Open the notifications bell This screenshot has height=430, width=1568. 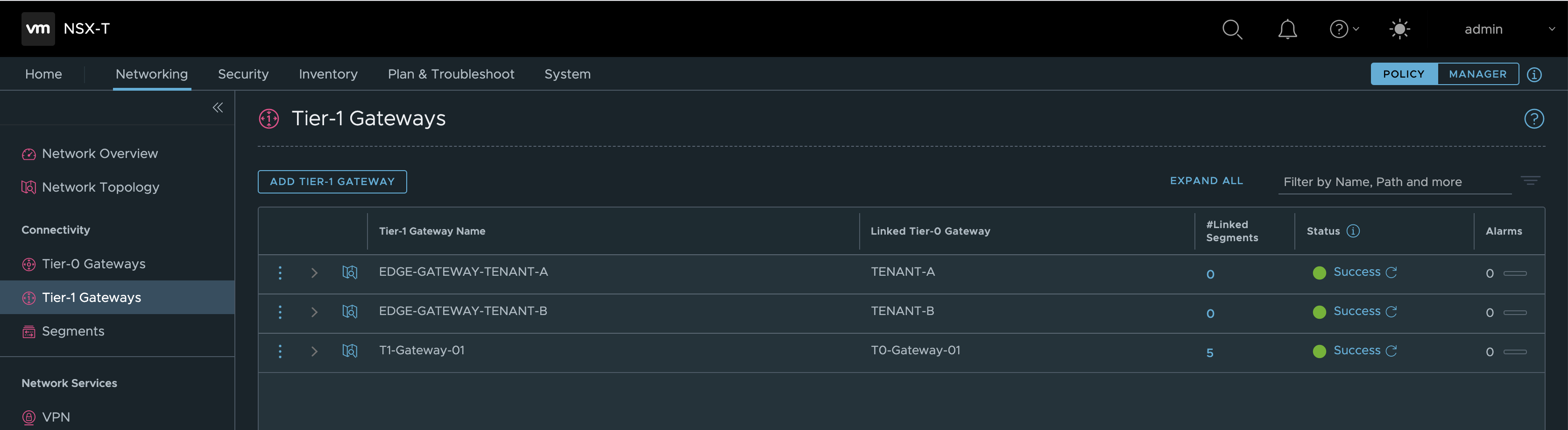[x=1287, y=29]
